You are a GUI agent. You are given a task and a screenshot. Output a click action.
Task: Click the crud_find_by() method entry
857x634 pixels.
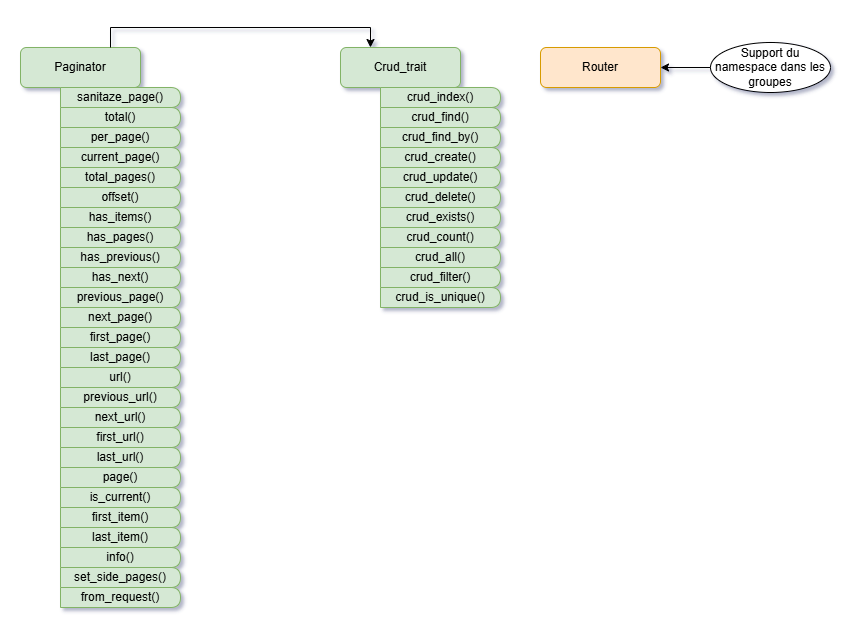[440, 137]
